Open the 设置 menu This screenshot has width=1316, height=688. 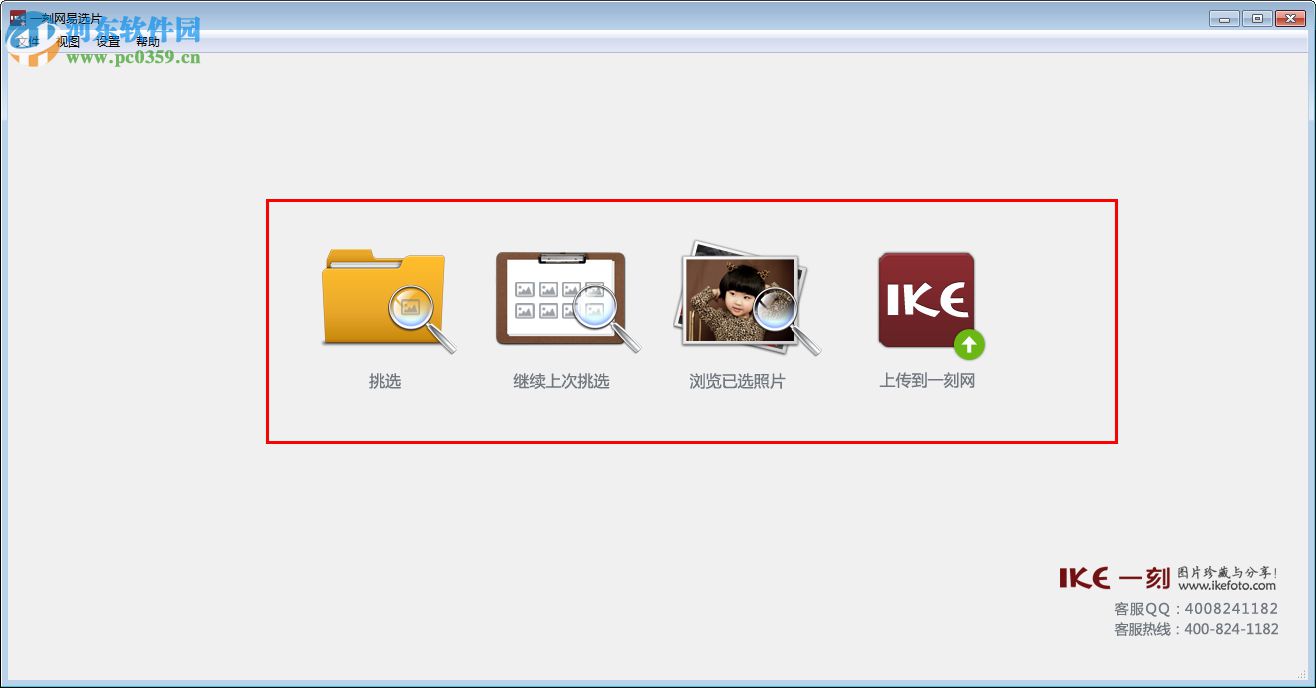click(x=108, y=42)
